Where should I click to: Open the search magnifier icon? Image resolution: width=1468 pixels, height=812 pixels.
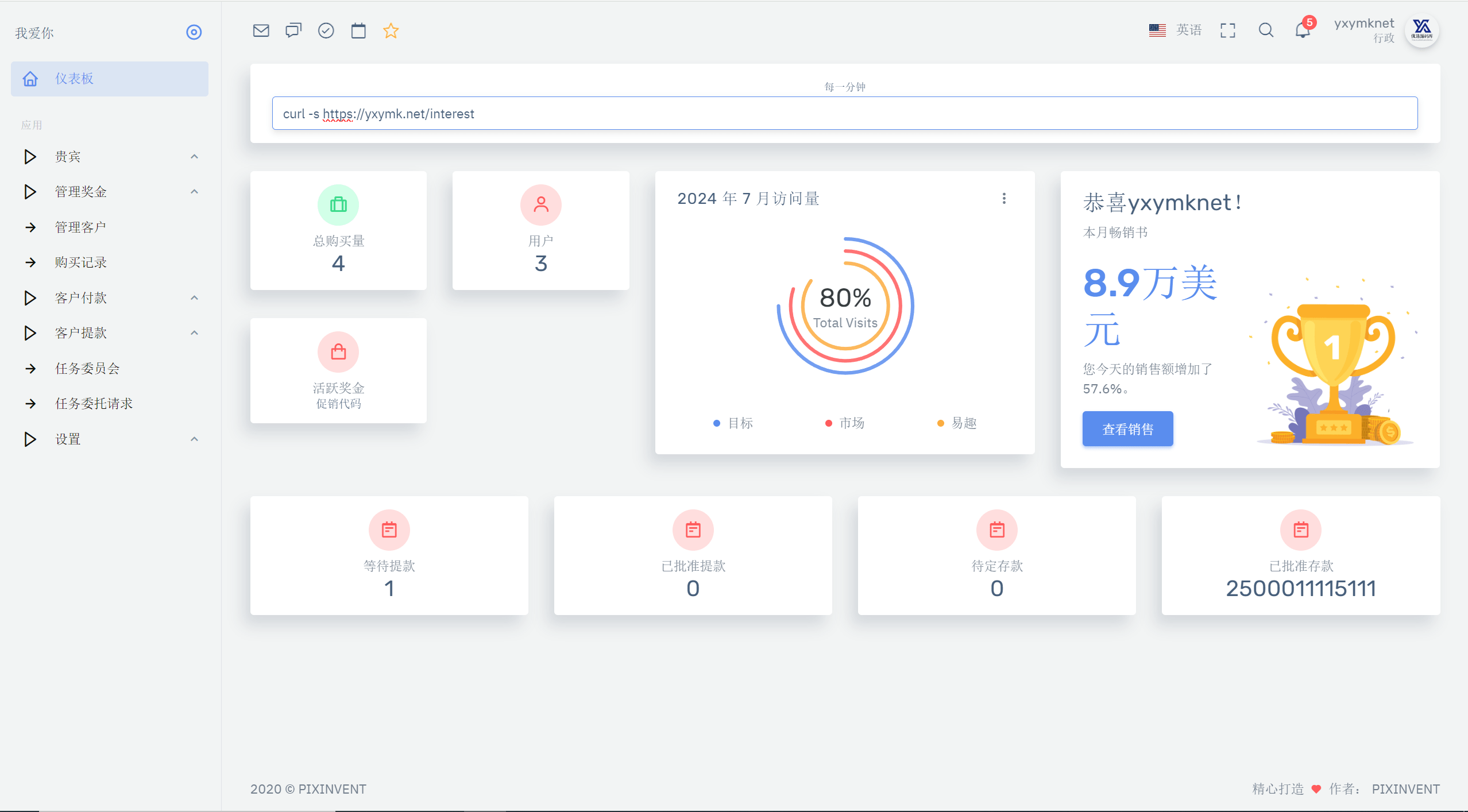pos(1266,30)
